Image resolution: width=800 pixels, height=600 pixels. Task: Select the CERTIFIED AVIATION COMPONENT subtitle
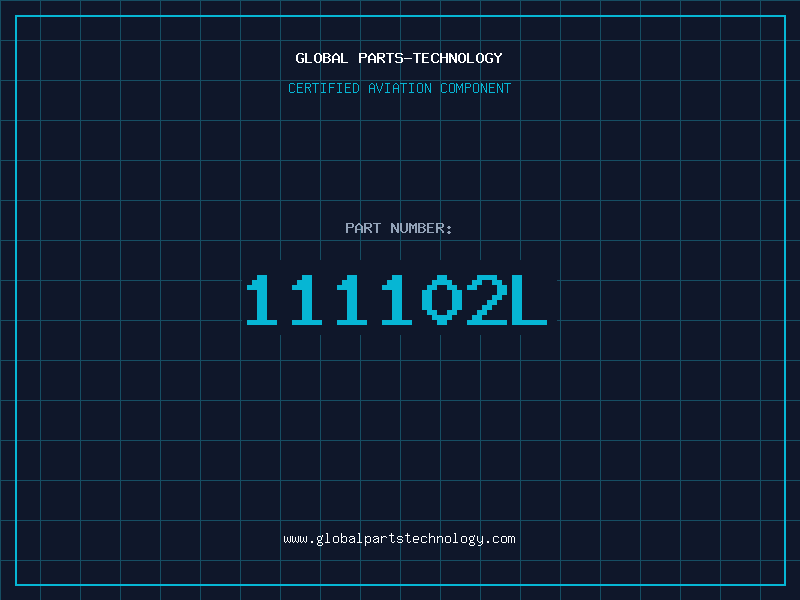click(399, 88)
